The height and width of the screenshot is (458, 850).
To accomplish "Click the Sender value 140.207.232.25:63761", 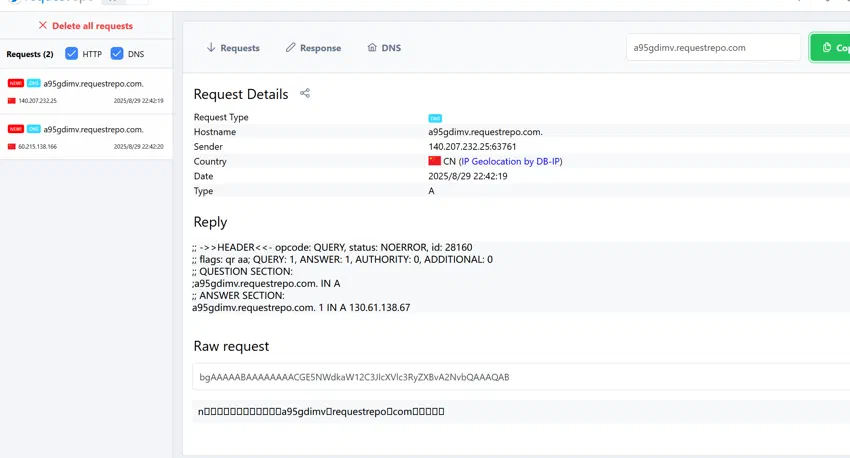I will [472, 147].
